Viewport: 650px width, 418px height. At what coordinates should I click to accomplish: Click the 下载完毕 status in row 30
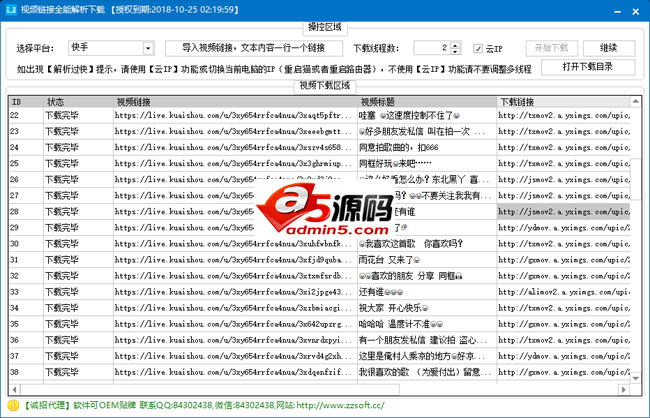point(62,244)
